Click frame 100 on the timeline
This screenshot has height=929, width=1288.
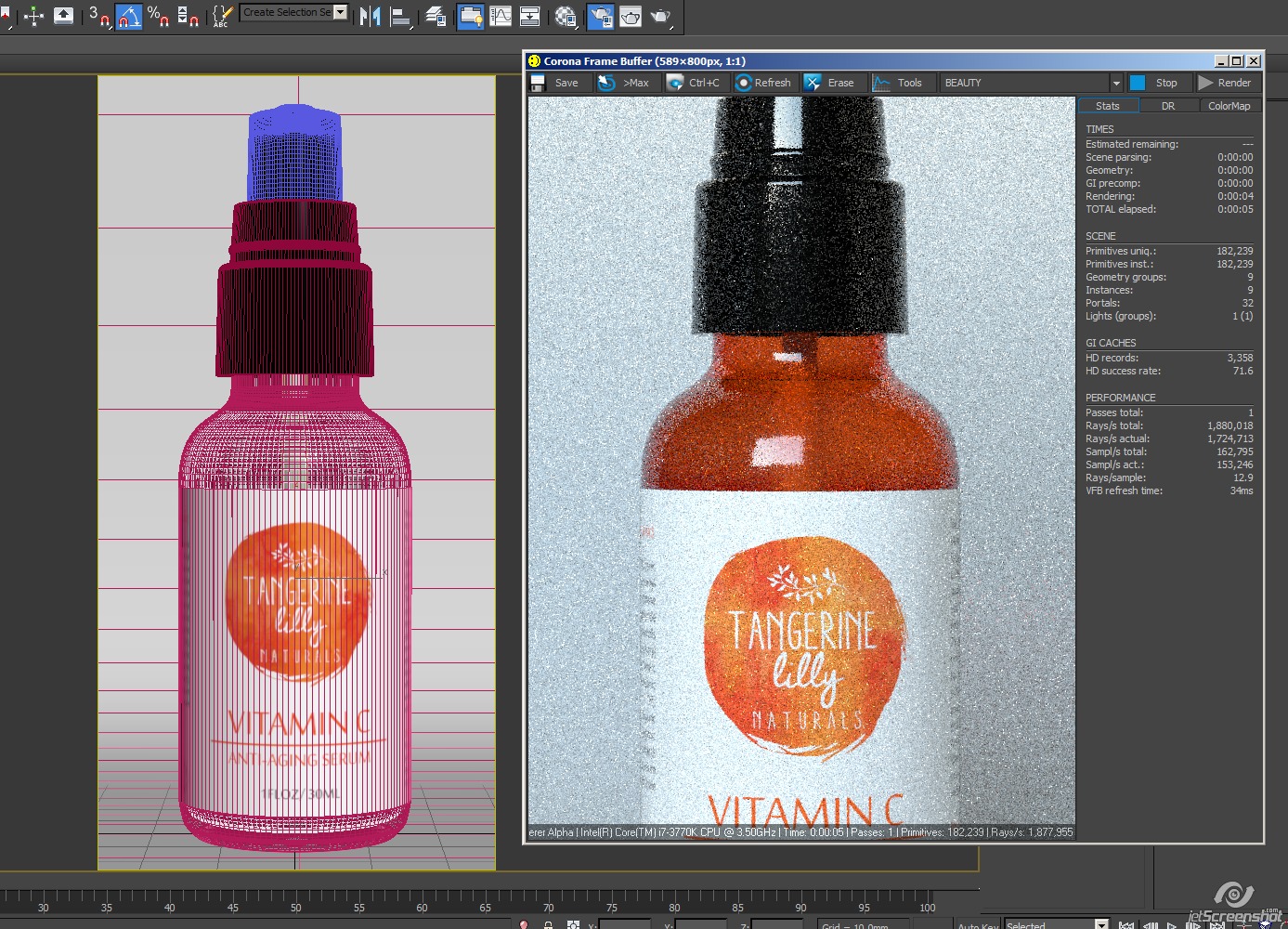(x=928, y=908)
